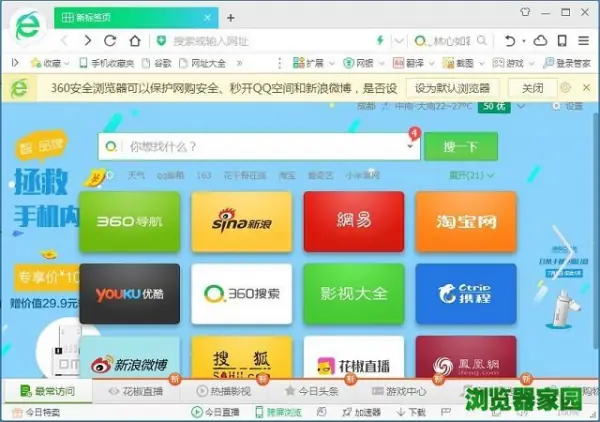
Task: Open the 360搜索 tile
Action: (x=241, y=293)
